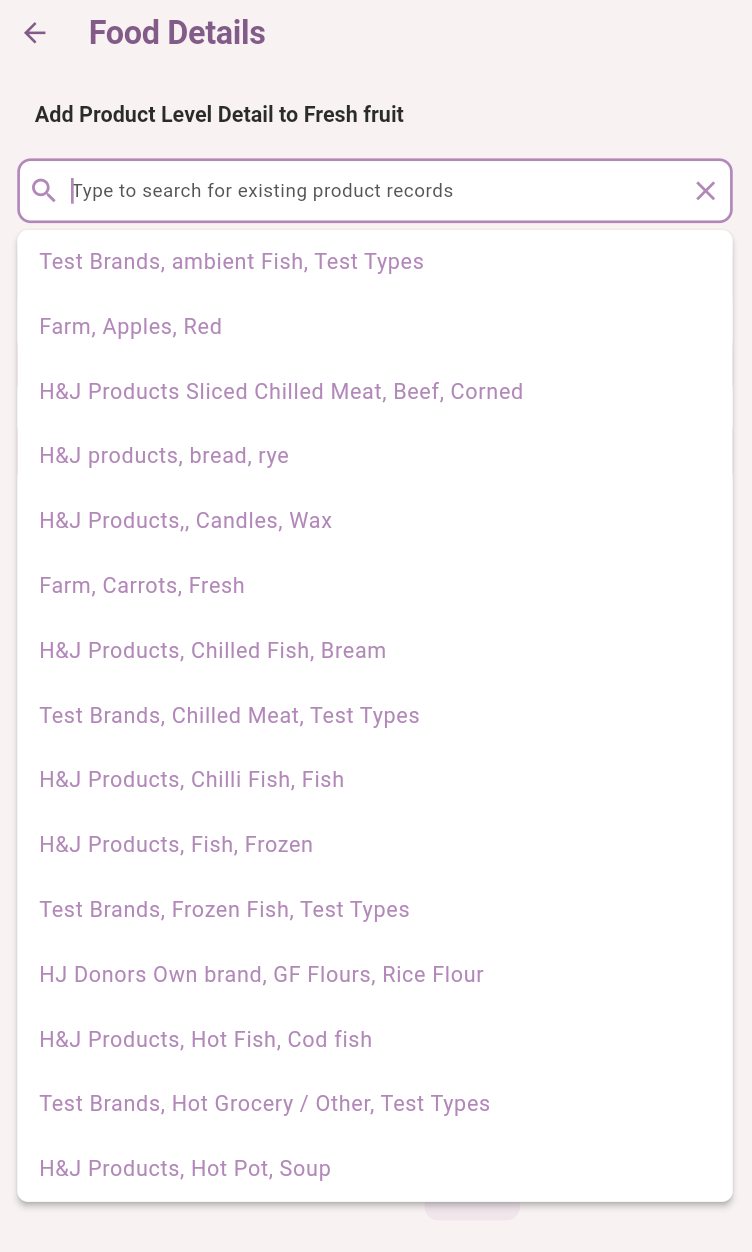752x1252 pixels.
Task: Select "H&J products, bread, rye" entry
Action: pos(164,456)
